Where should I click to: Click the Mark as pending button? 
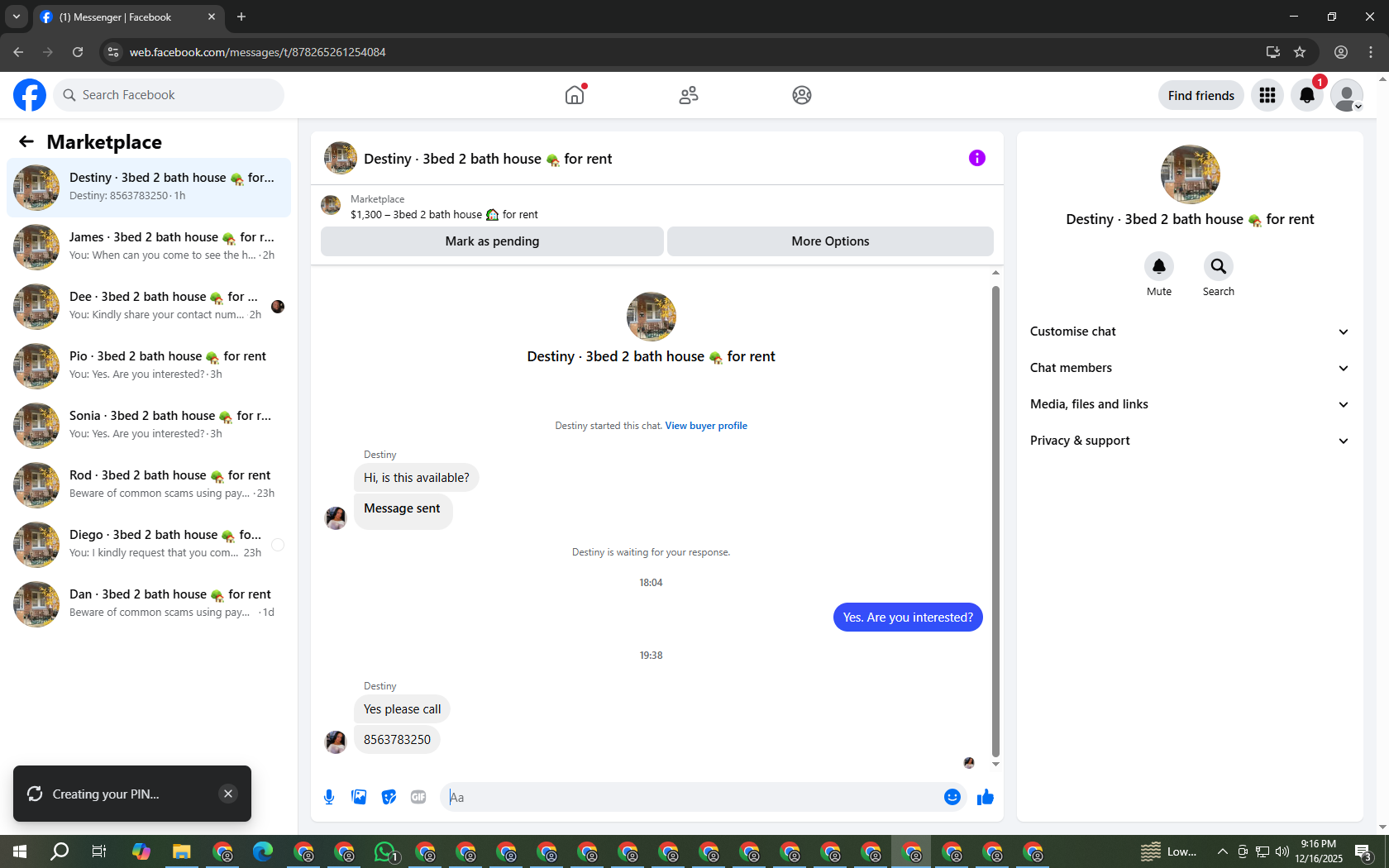point(492,241)
